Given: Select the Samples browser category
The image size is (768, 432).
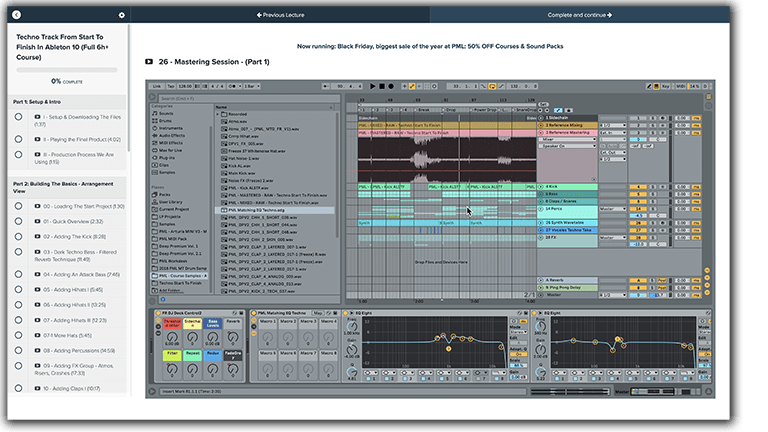Looking at the screenshot, I should click(167, 172).
